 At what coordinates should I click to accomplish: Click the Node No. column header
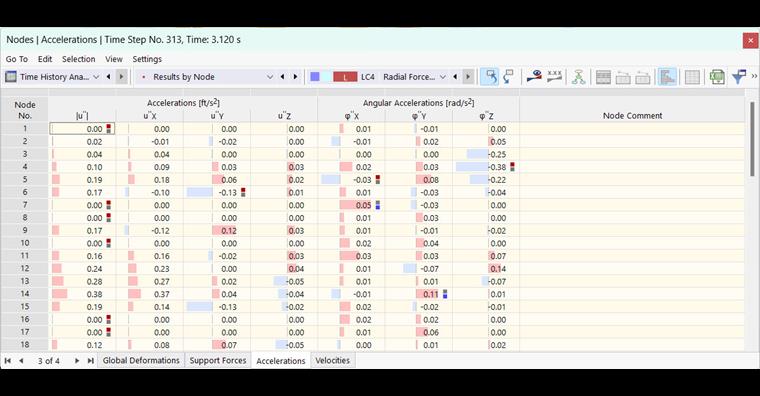click(25, 110)
